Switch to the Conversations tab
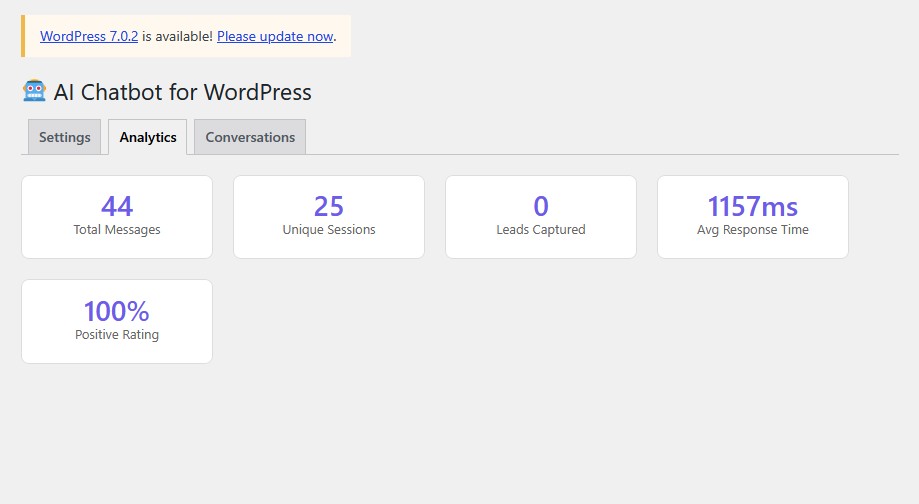The height and width of the screenshot is (504, 919). [x=250, y=137]
